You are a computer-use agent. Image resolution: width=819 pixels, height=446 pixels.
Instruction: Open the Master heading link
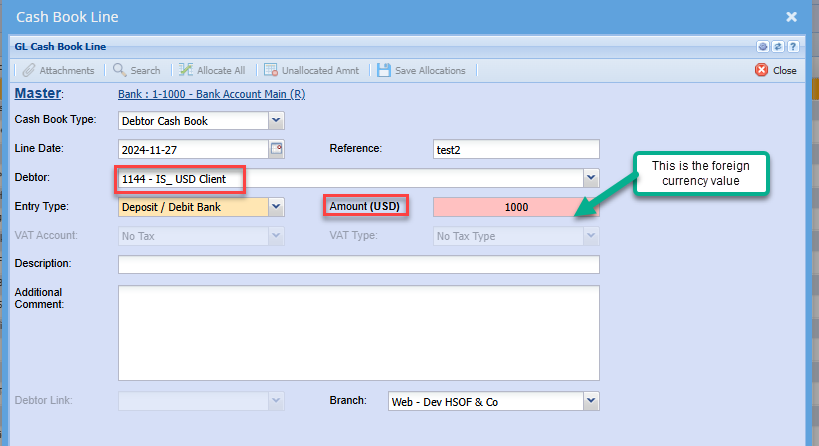tap(38, 93)
